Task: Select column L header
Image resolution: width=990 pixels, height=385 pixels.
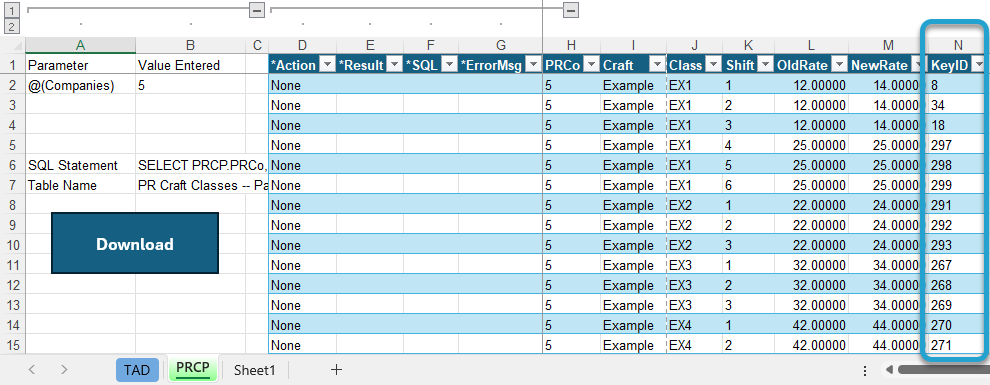Action: click(811, 45)
